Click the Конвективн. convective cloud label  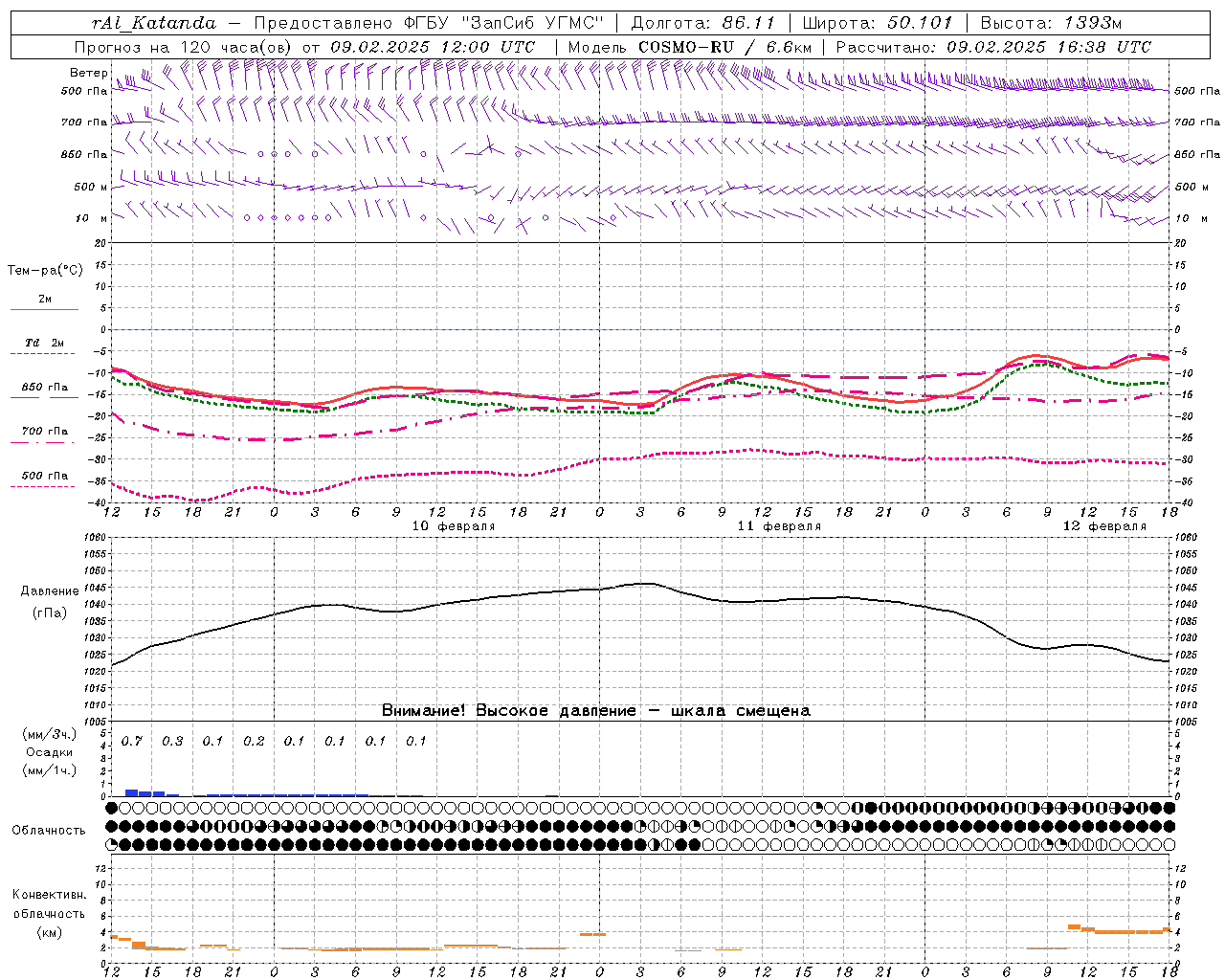click(49, 895)
